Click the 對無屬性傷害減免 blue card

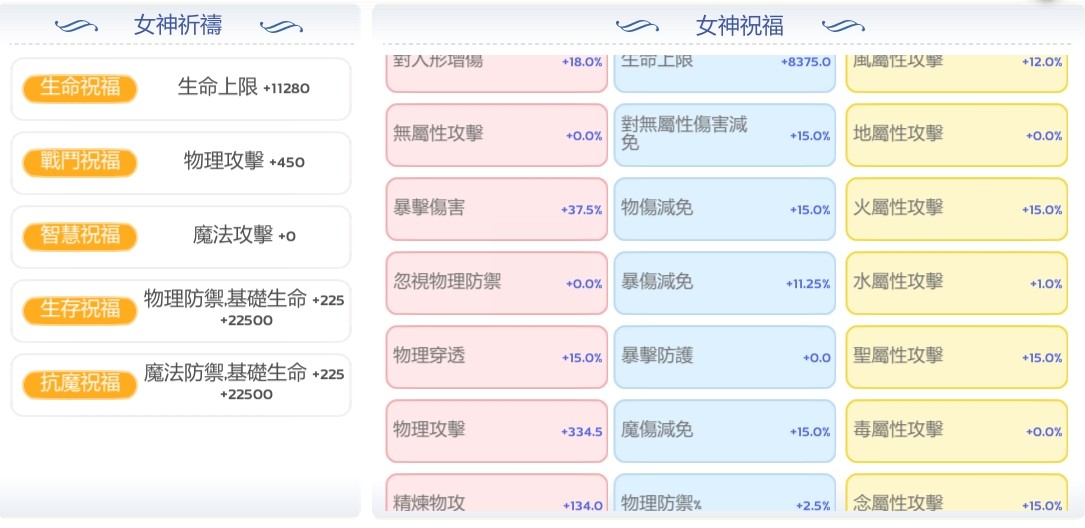[724, 135]
